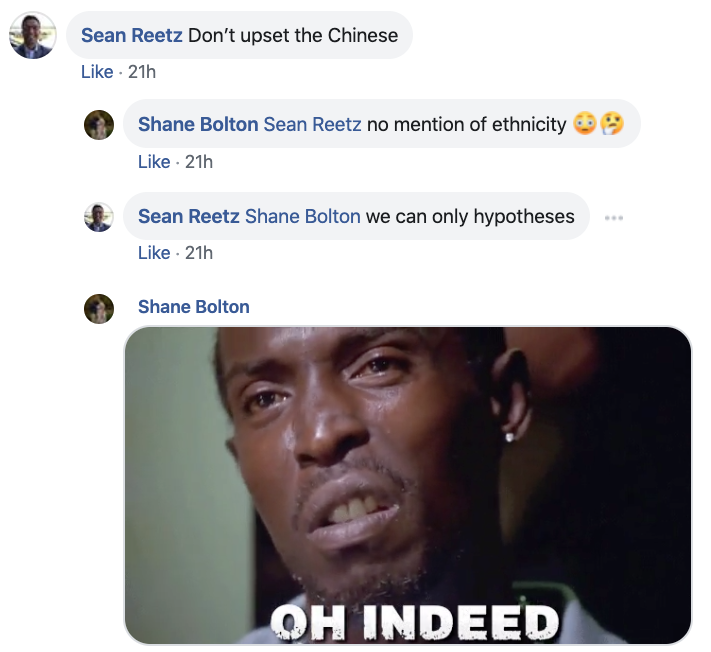Click the 21h timestamp under ethnicity reply
The height and width of the screenshot is (652, 711).
coord(199,162)
